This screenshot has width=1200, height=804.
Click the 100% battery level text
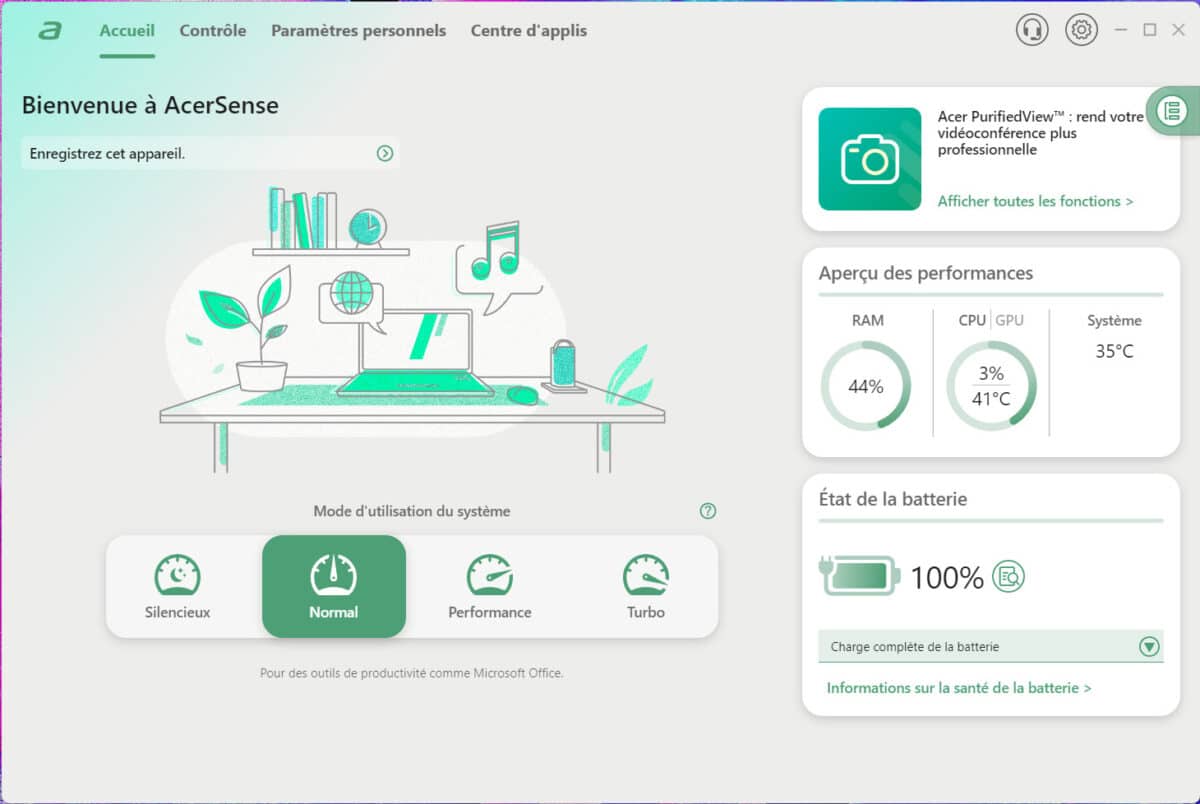point(947,577)
